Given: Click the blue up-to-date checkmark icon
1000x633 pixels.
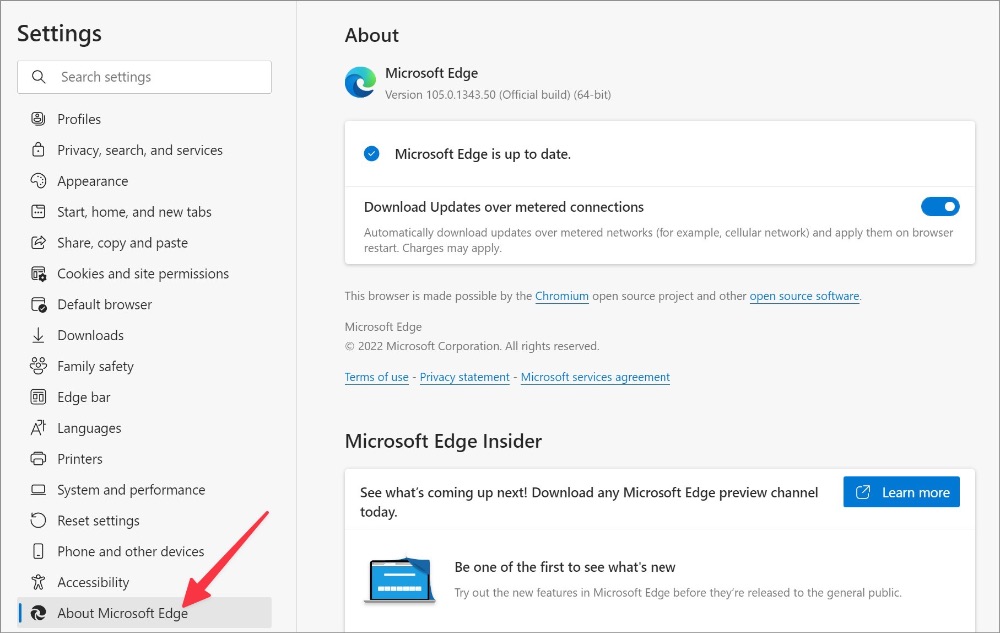Looking at the screenshot, I should (x=371, y=154).
